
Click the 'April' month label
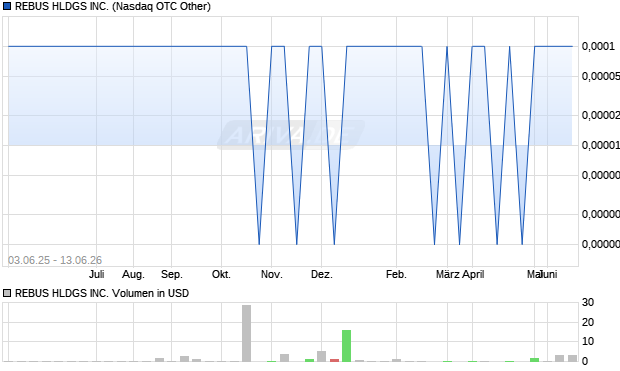(473, 274)
